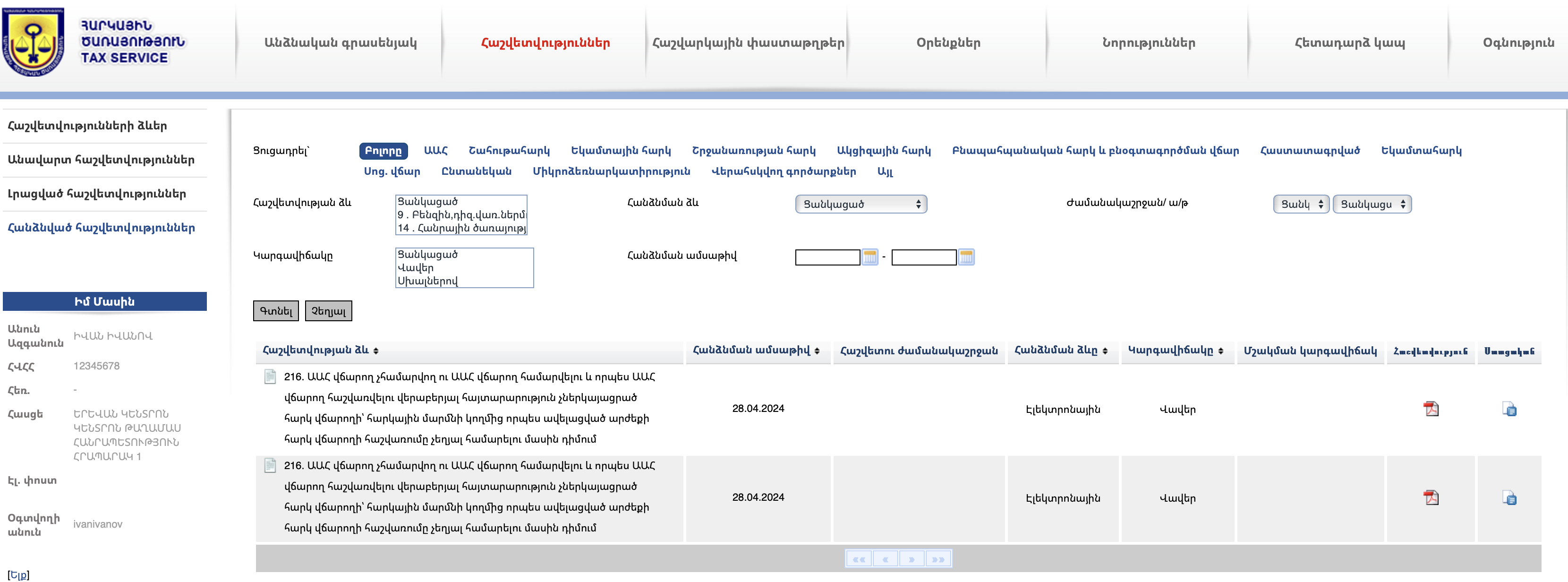Filter reports by Ակցիզային հարկ
Image resolution: width=1568 pixels, height=582 pixels.
point(884,150)
